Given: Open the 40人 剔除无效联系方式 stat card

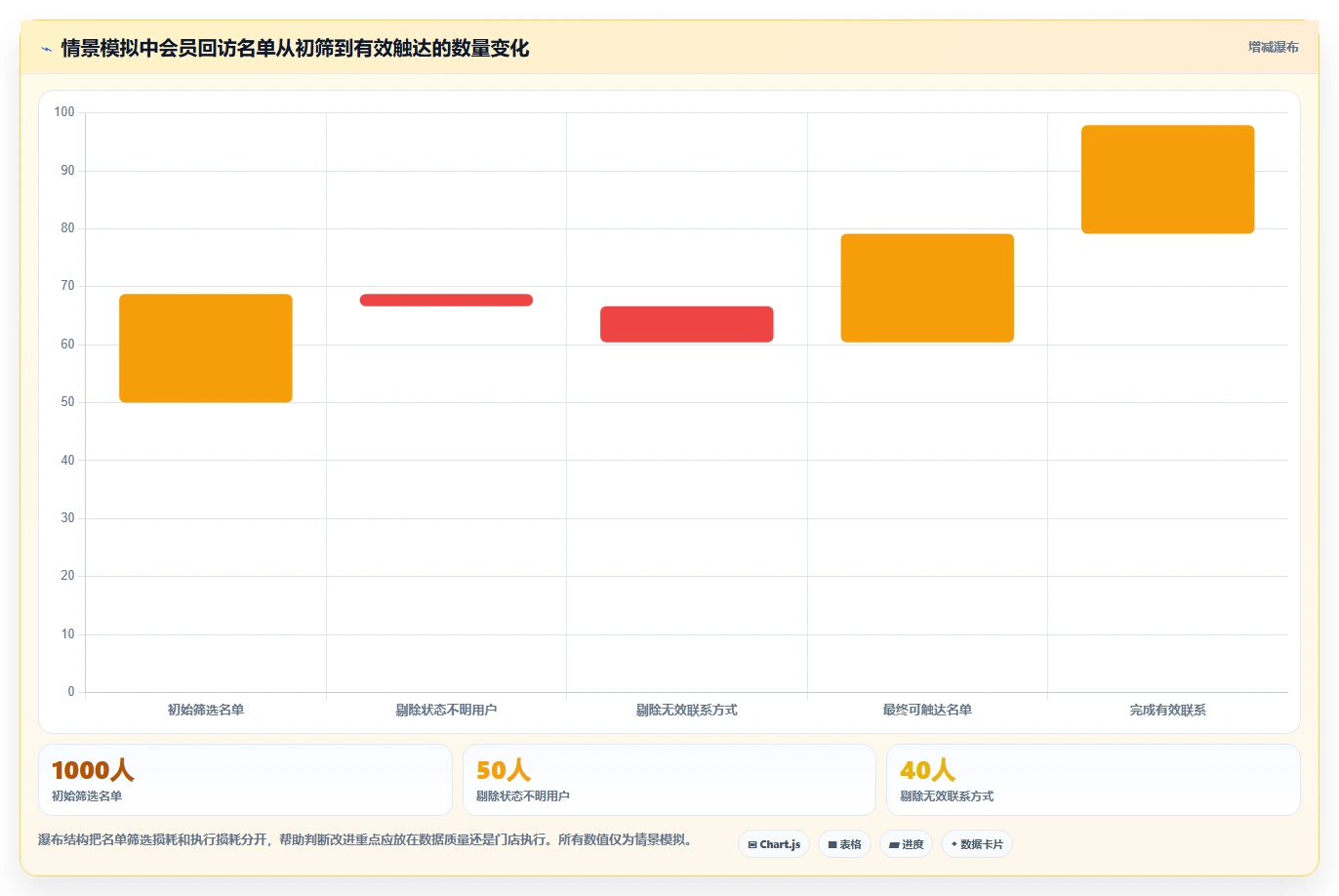Looking at the screenshot, I should point(1093,780).
